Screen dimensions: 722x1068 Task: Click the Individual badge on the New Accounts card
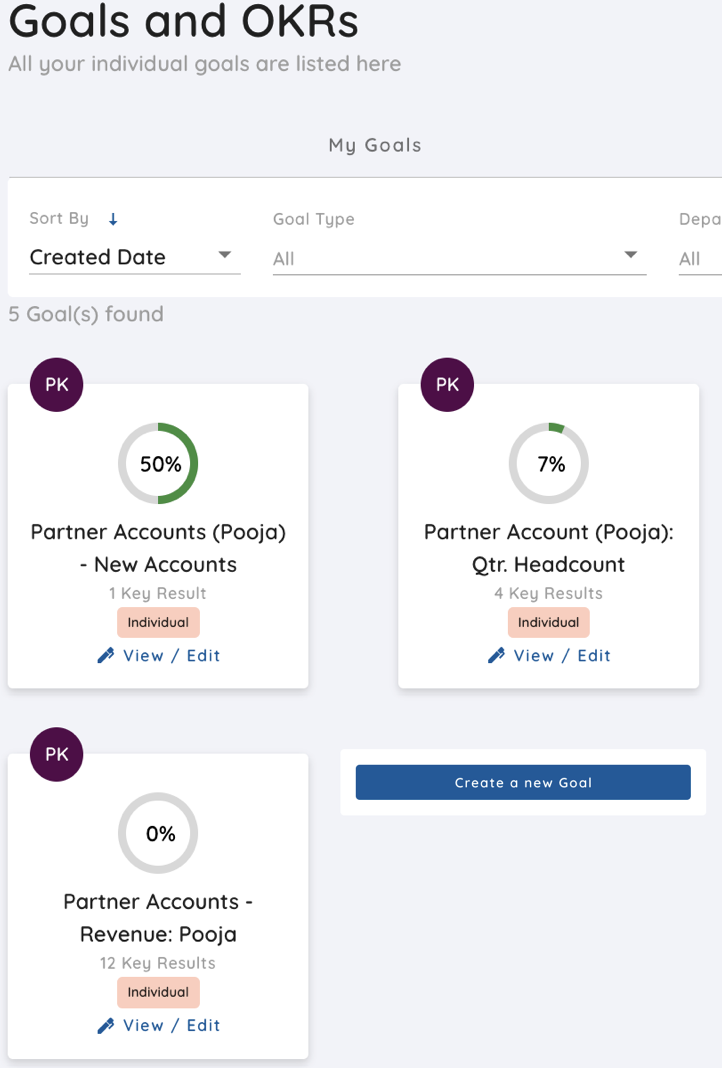(x=158, y=622)
